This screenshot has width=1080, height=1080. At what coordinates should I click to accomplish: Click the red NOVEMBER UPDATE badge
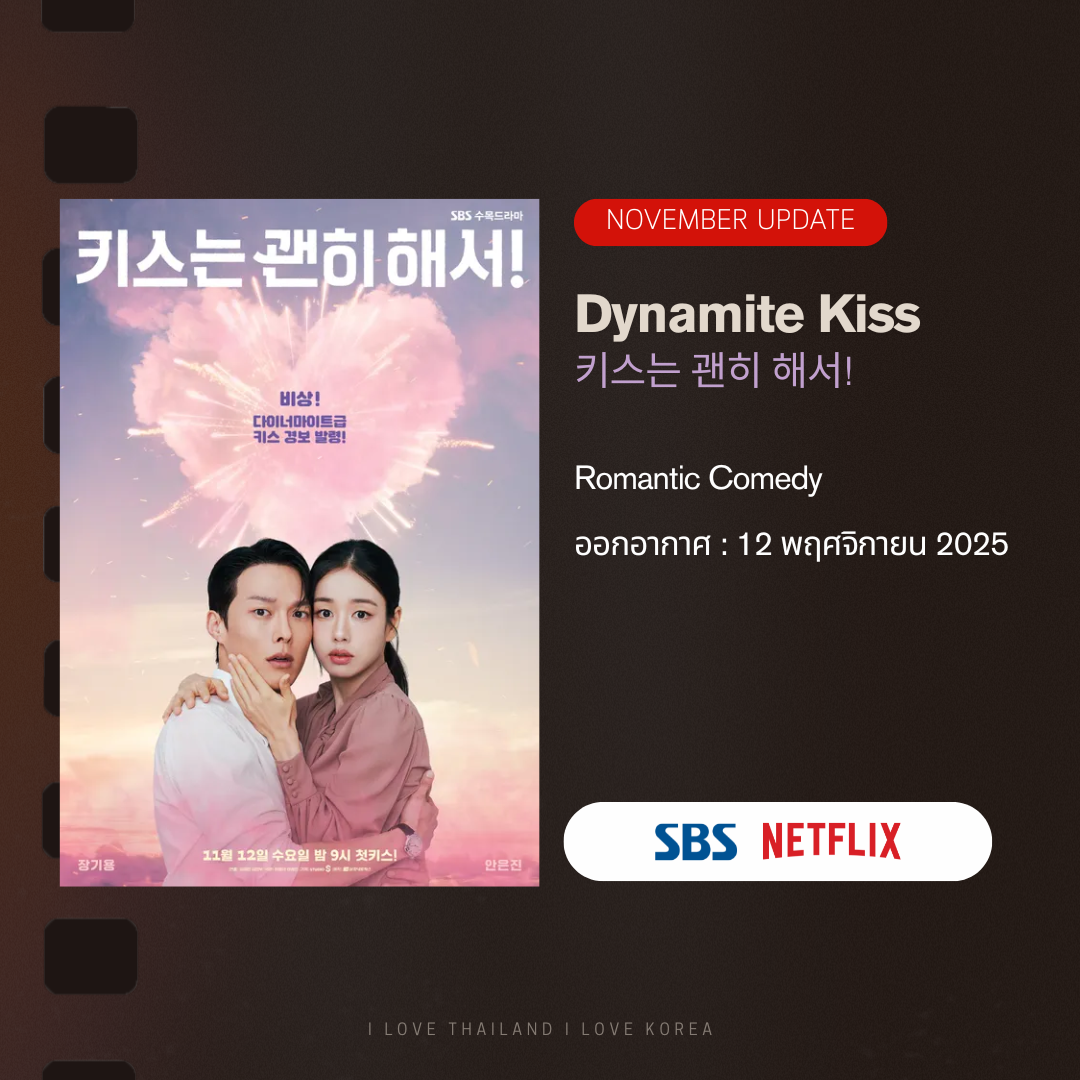coord(730,222)
